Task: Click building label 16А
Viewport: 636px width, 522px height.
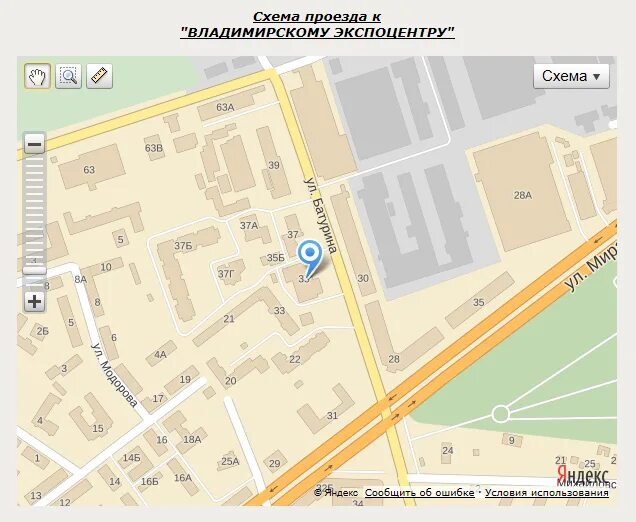Action: tap(183, 478)
